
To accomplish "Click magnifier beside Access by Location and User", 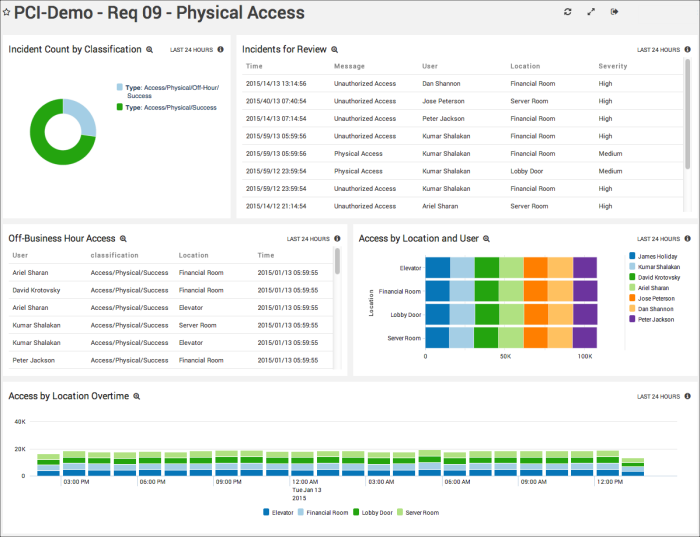I will click(x=488, y=239).
